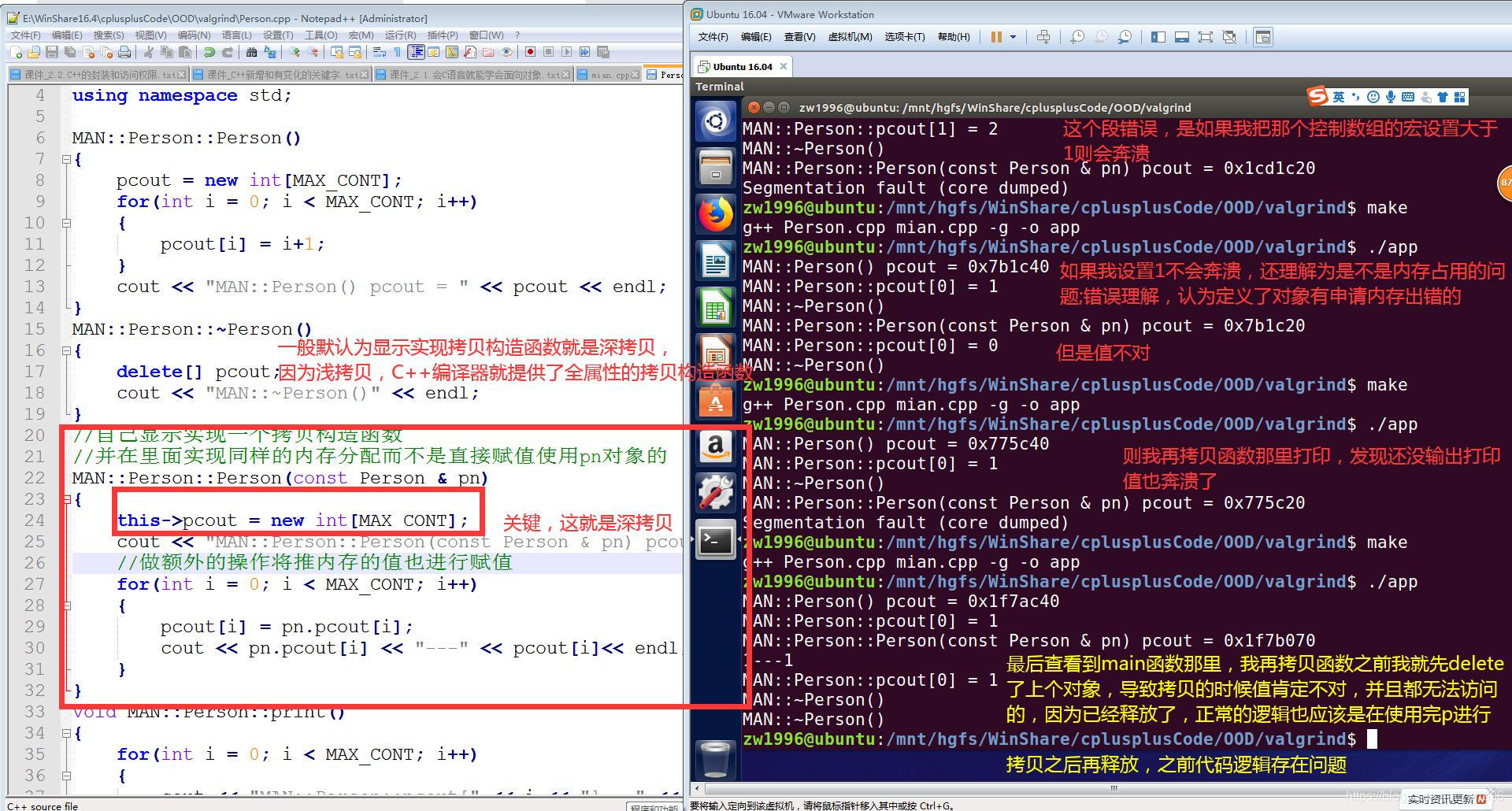The width and height of the screenshot is (1512, 811).
Task: Click the Paste clipboard icon in Notepad++
Action: (x=185, y=52)
